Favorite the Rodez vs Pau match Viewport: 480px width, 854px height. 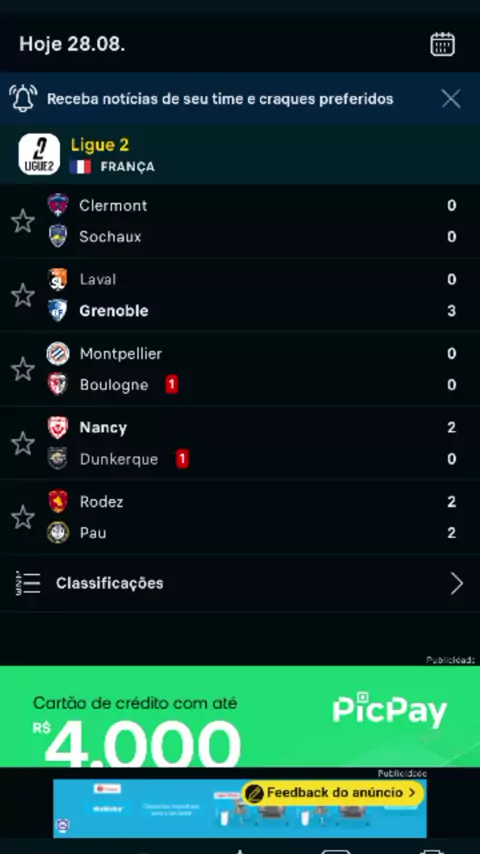pos(23,517)
